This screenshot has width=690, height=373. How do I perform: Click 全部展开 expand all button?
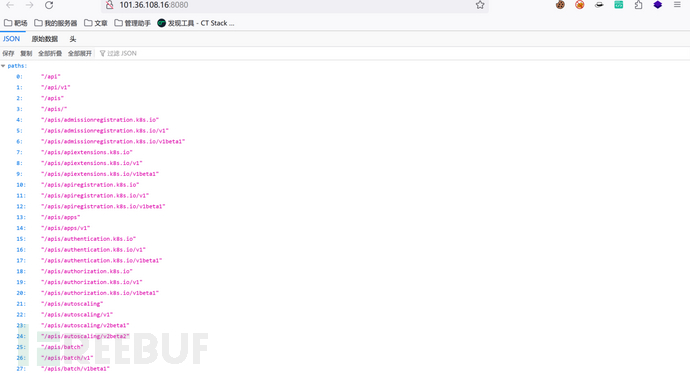[x=80, y=53]
